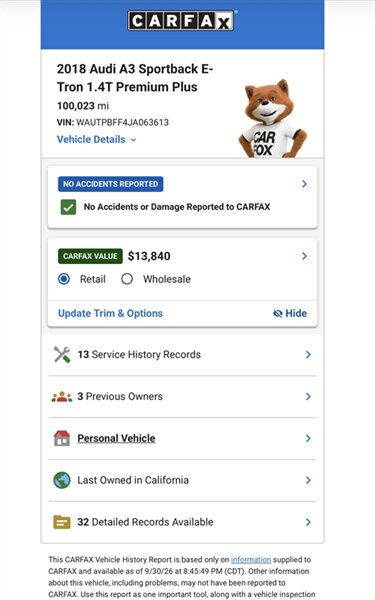
Task: Click the crossed-eye Hide icon
Action: (278, 313)
